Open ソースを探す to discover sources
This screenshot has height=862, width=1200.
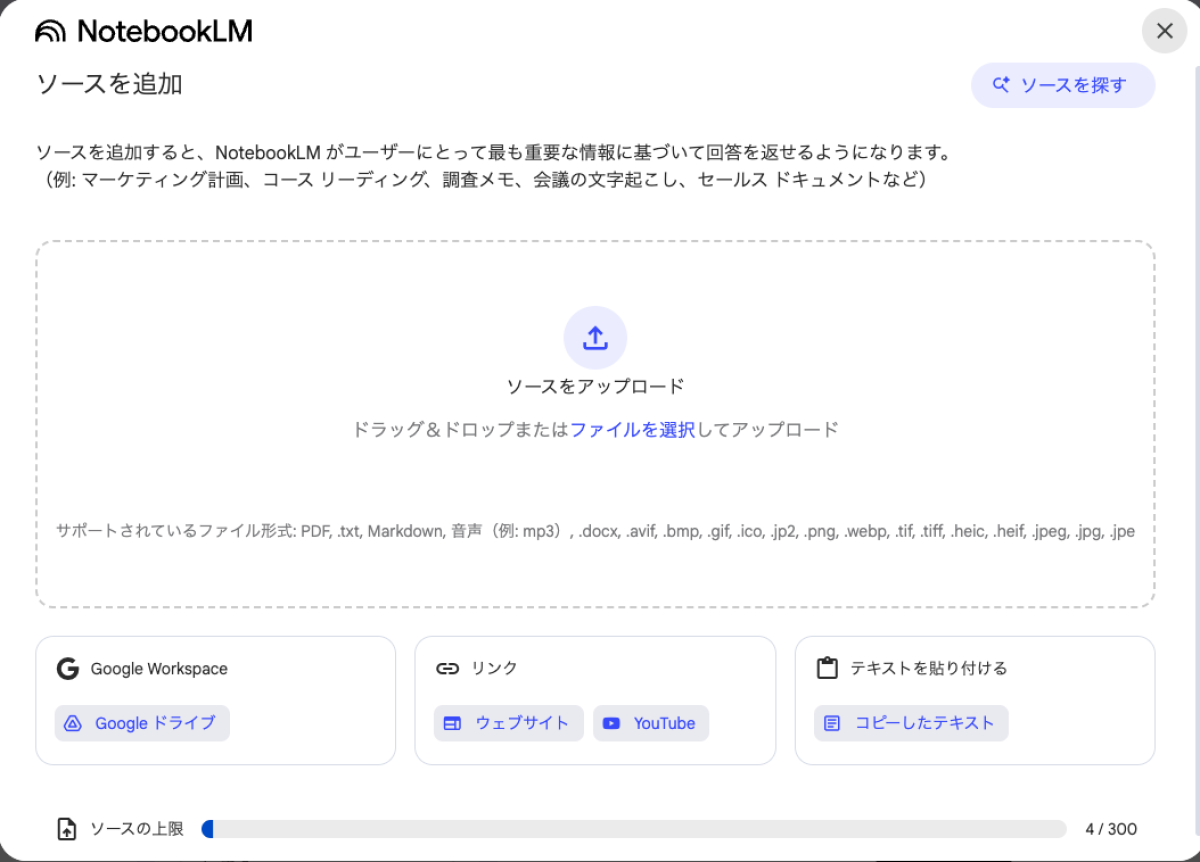tap(1062, 85)
